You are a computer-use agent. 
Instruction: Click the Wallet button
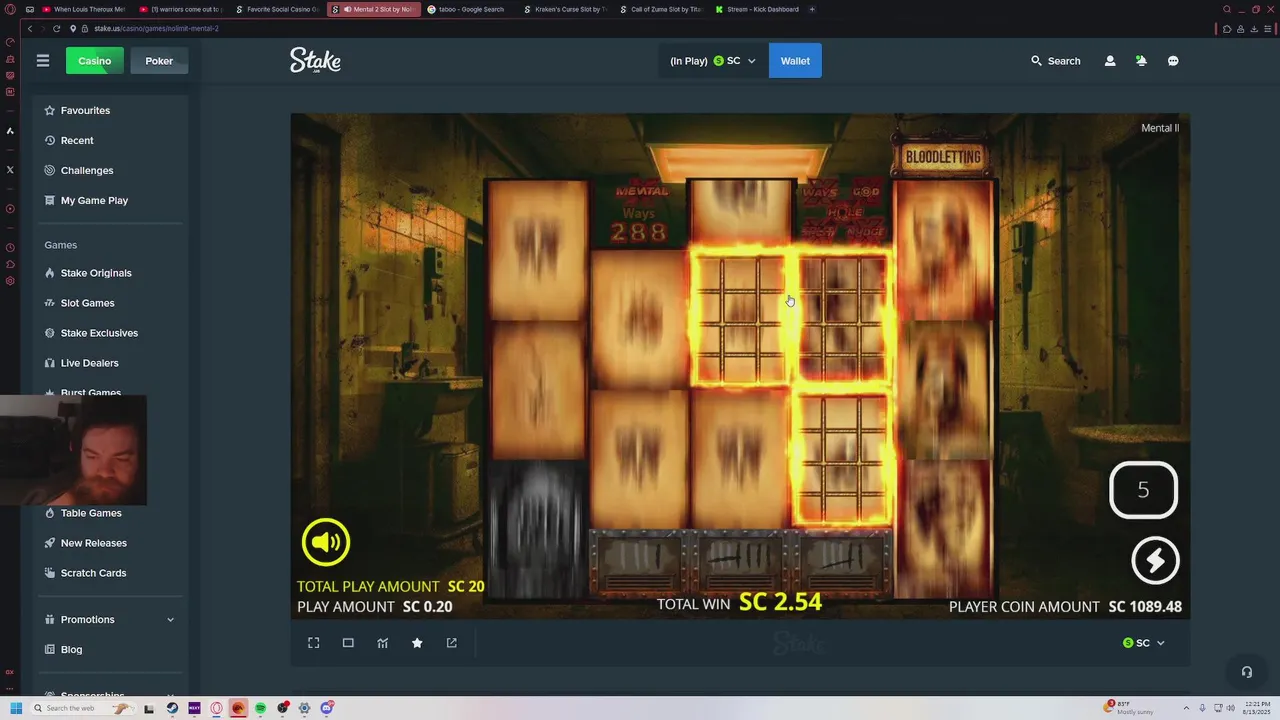[795, 61]
